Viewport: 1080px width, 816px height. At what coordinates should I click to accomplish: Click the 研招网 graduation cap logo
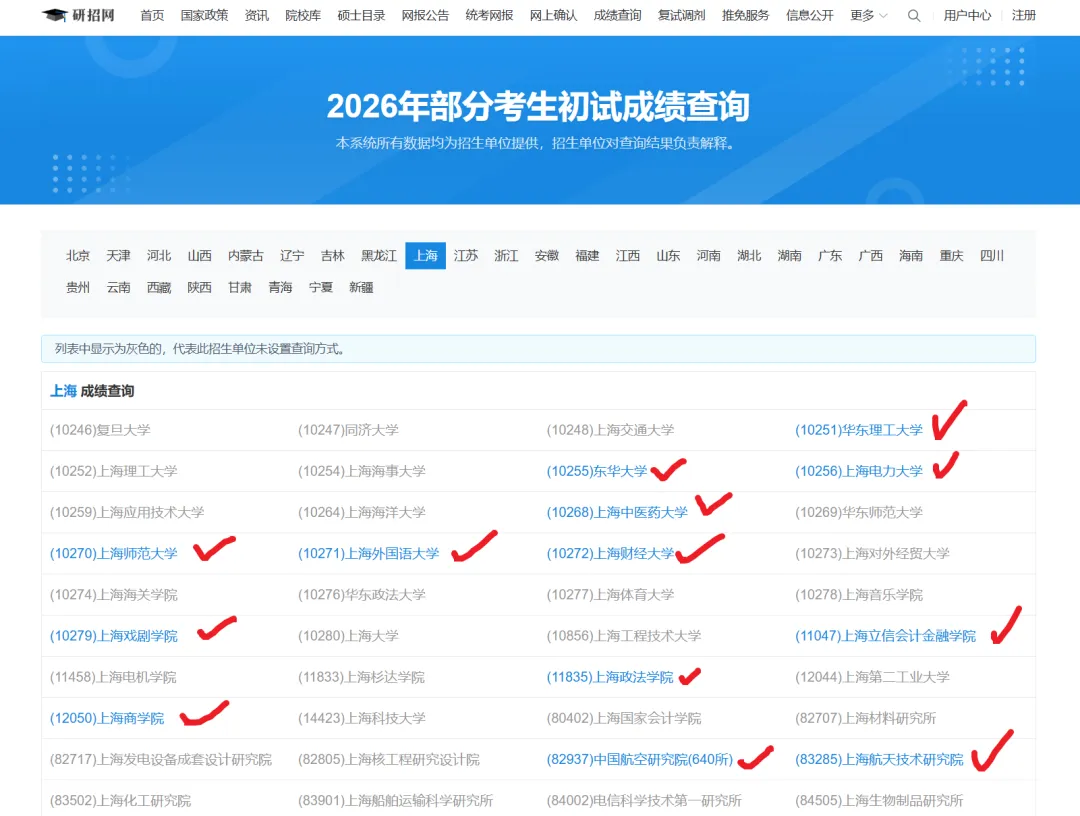[78, 15]
